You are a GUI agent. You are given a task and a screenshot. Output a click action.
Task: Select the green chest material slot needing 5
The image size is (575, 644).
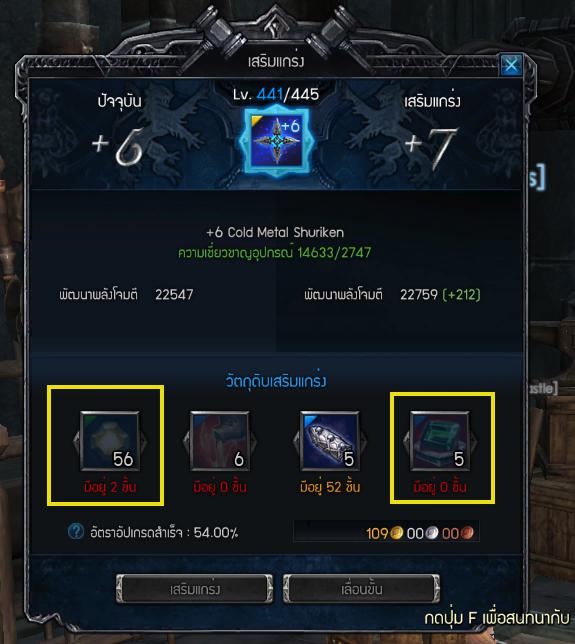coord(440,441)
